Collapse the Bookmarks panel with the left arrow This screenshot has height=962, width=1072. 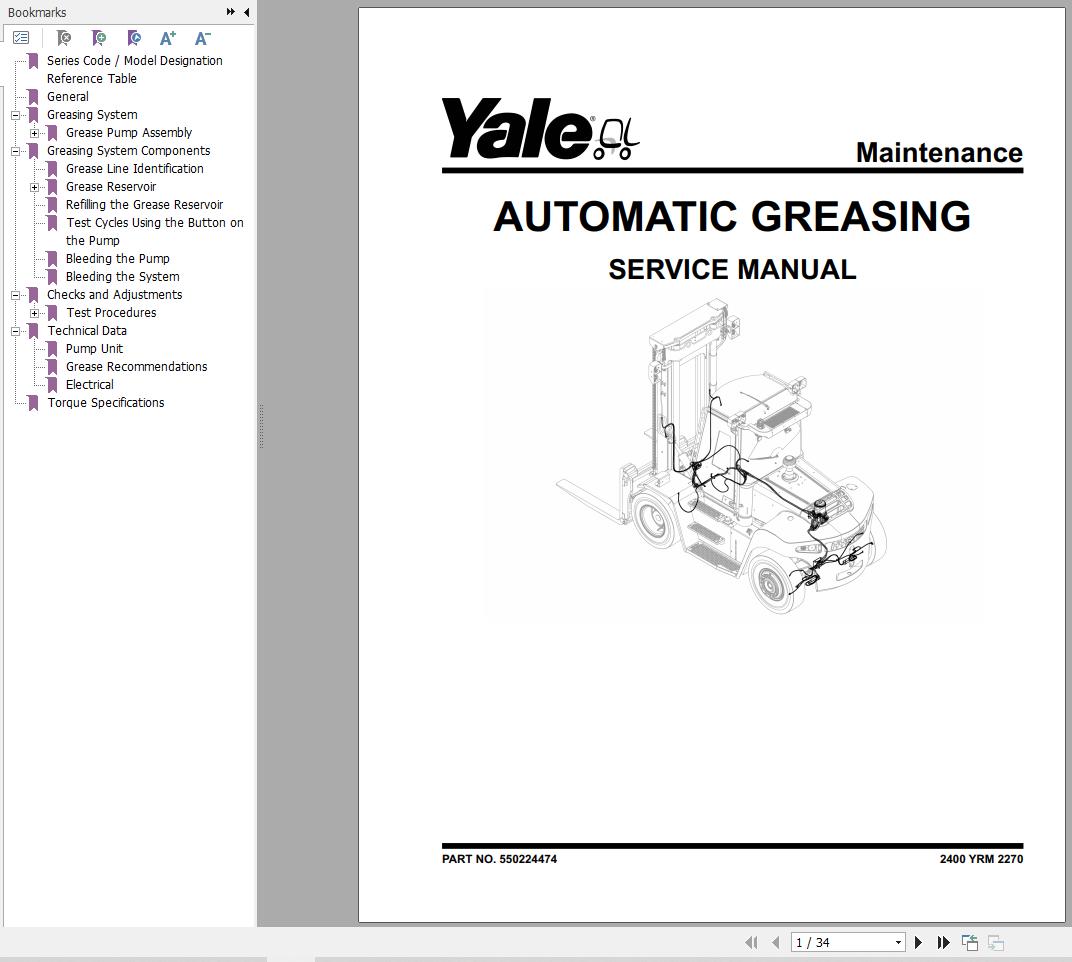[x=246, y=12]
